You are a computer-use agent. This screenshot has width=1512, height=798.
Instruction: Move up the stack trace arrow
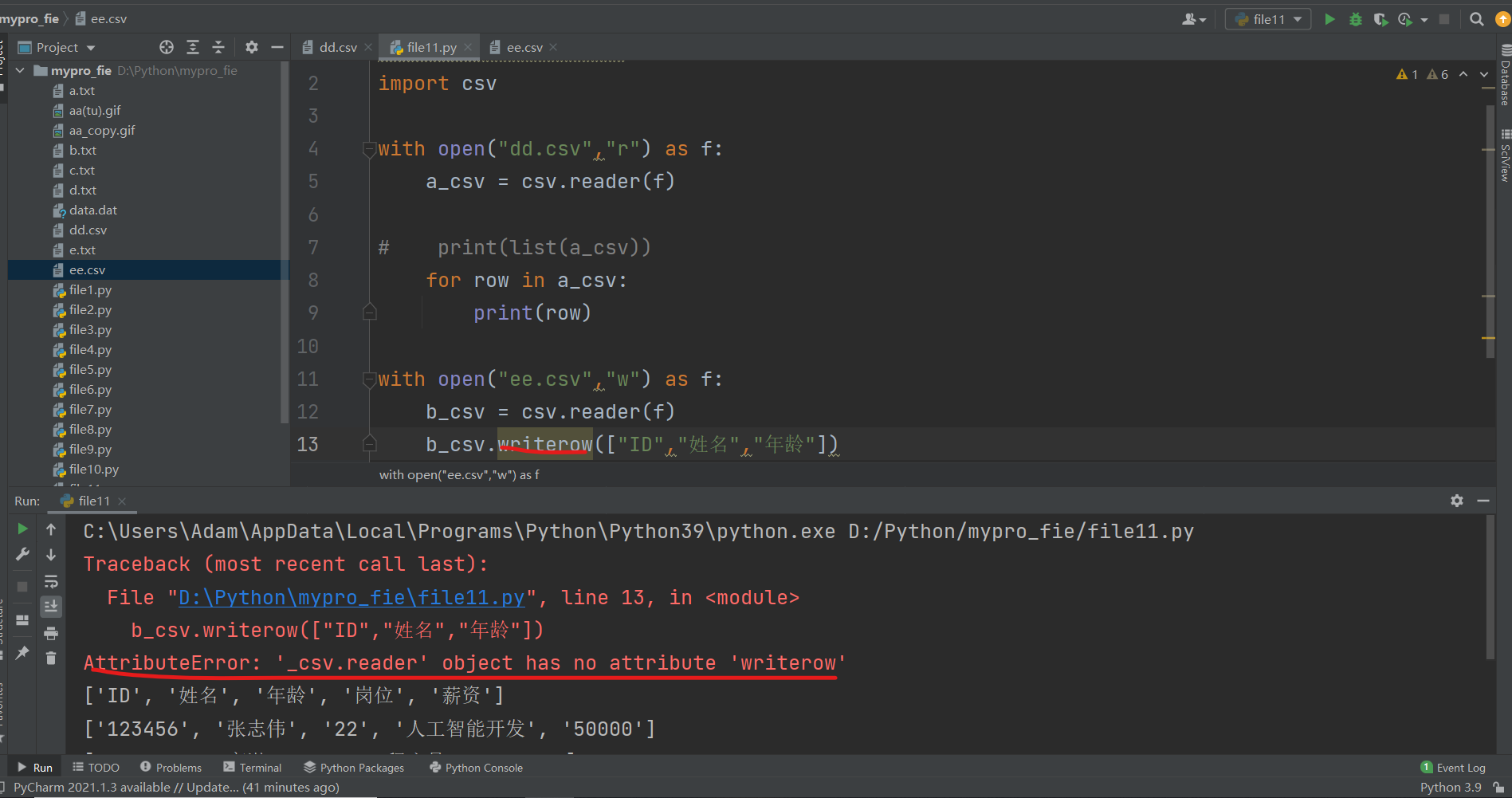click(x=51, y=529)
